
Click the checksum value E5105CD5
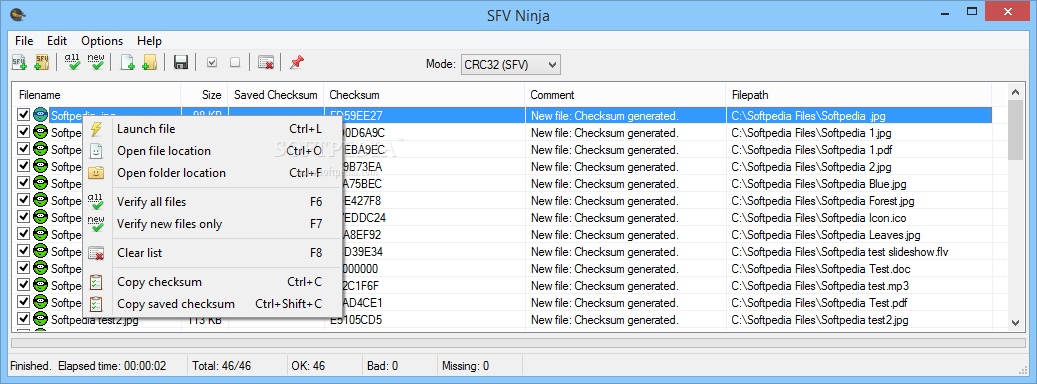355,320
